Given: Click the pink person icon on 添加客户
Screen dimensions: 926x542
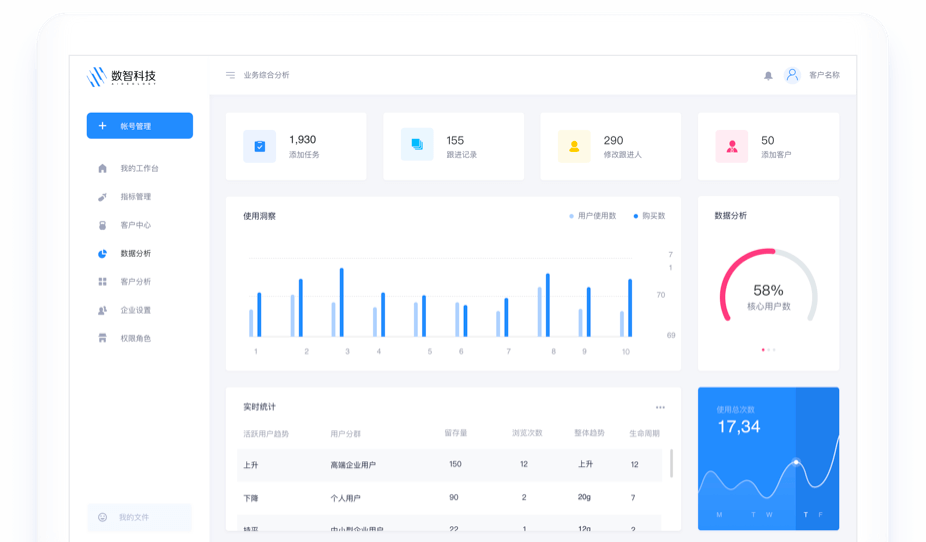Looking at the screenshot, I should [732, 146].
